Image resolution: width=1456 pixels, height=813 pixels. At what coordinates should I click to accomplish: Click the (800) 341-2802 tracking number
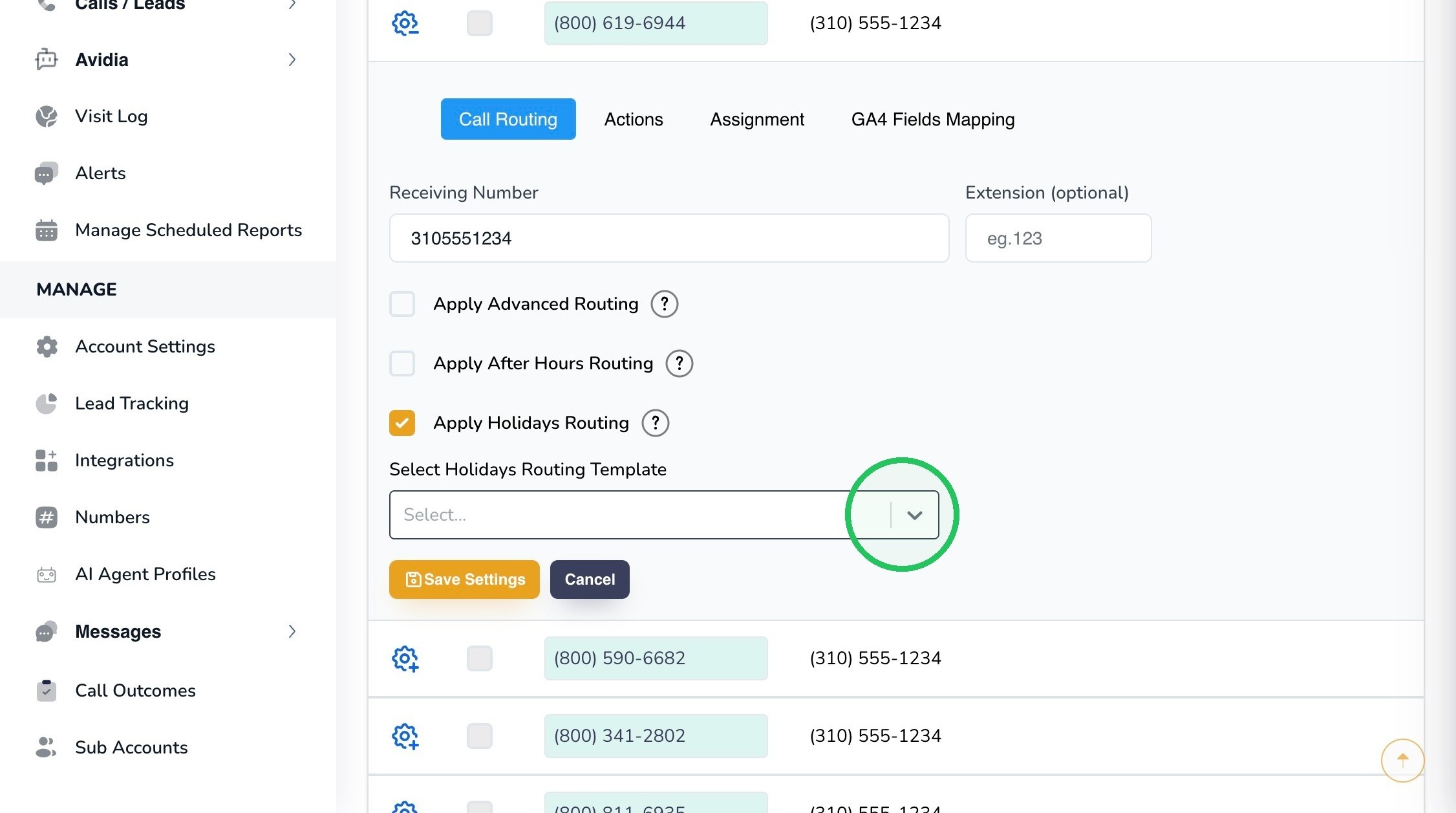click(x=656, y=736)
